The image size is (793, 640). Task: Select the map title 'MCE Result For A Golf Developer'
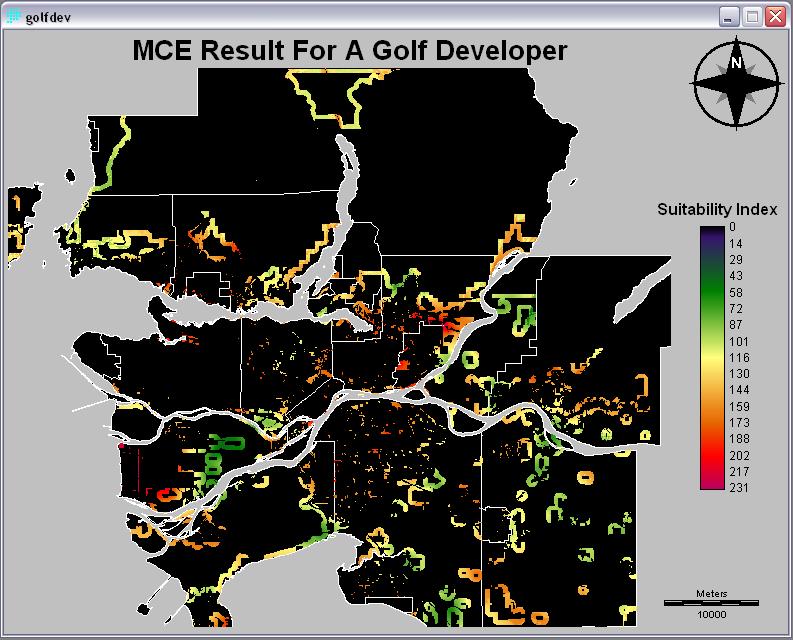tap(349, 51)
